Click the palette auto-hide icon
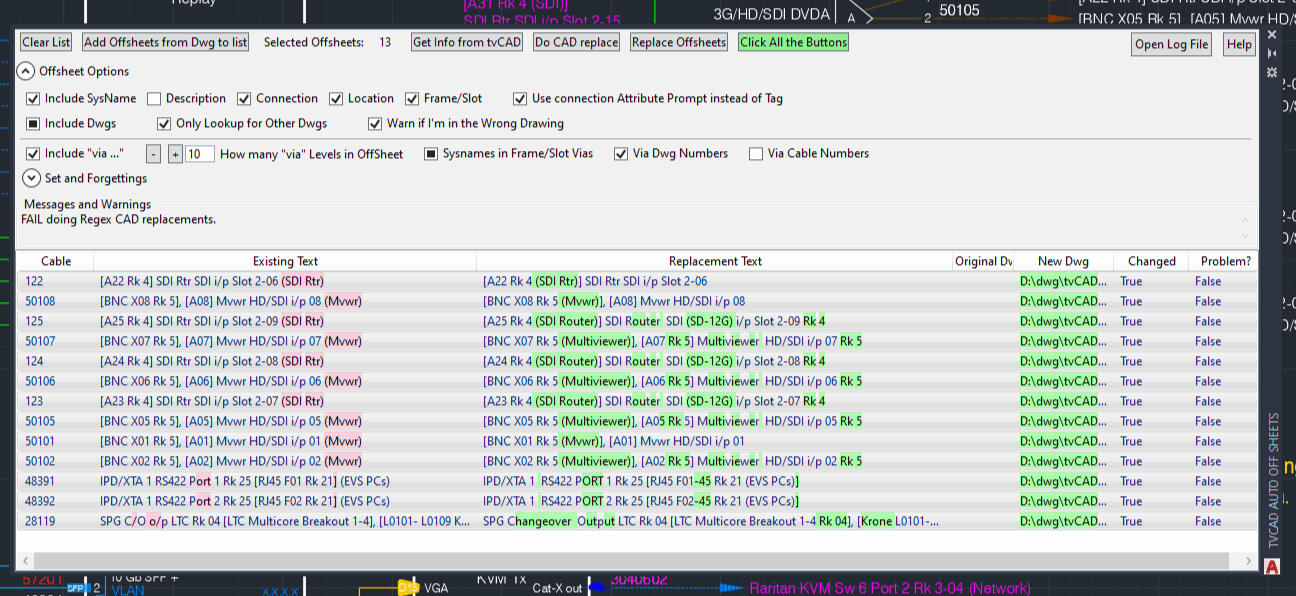Image resolution: width=1296 pixels, height=596 pixels. coord(1272,54)
